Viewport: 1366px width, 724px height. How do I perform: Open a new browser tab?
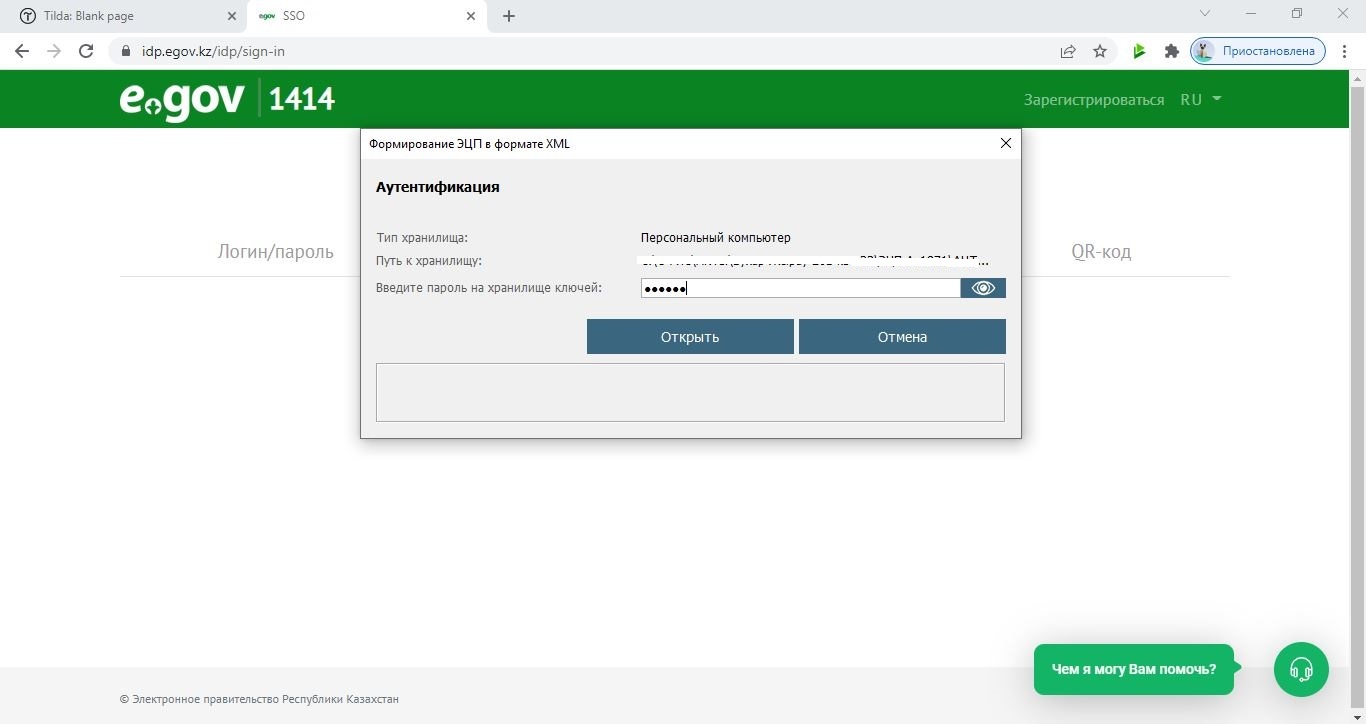pyautogui.click(x=509, y=16)
